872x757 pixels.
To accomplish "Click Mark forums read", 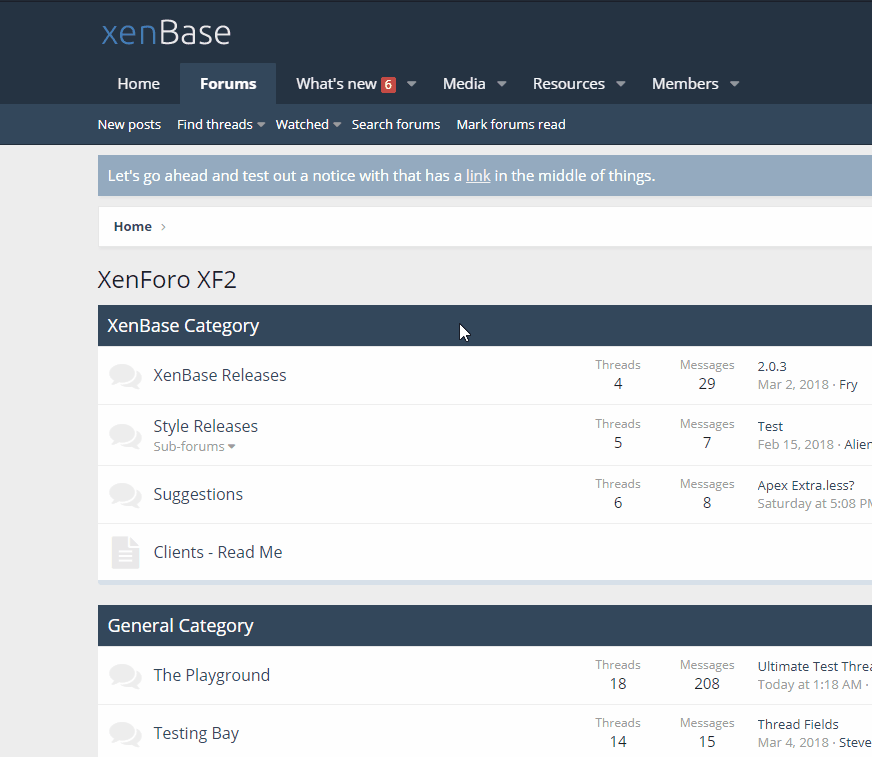I will pyautogui.click(x=511, y=125).
